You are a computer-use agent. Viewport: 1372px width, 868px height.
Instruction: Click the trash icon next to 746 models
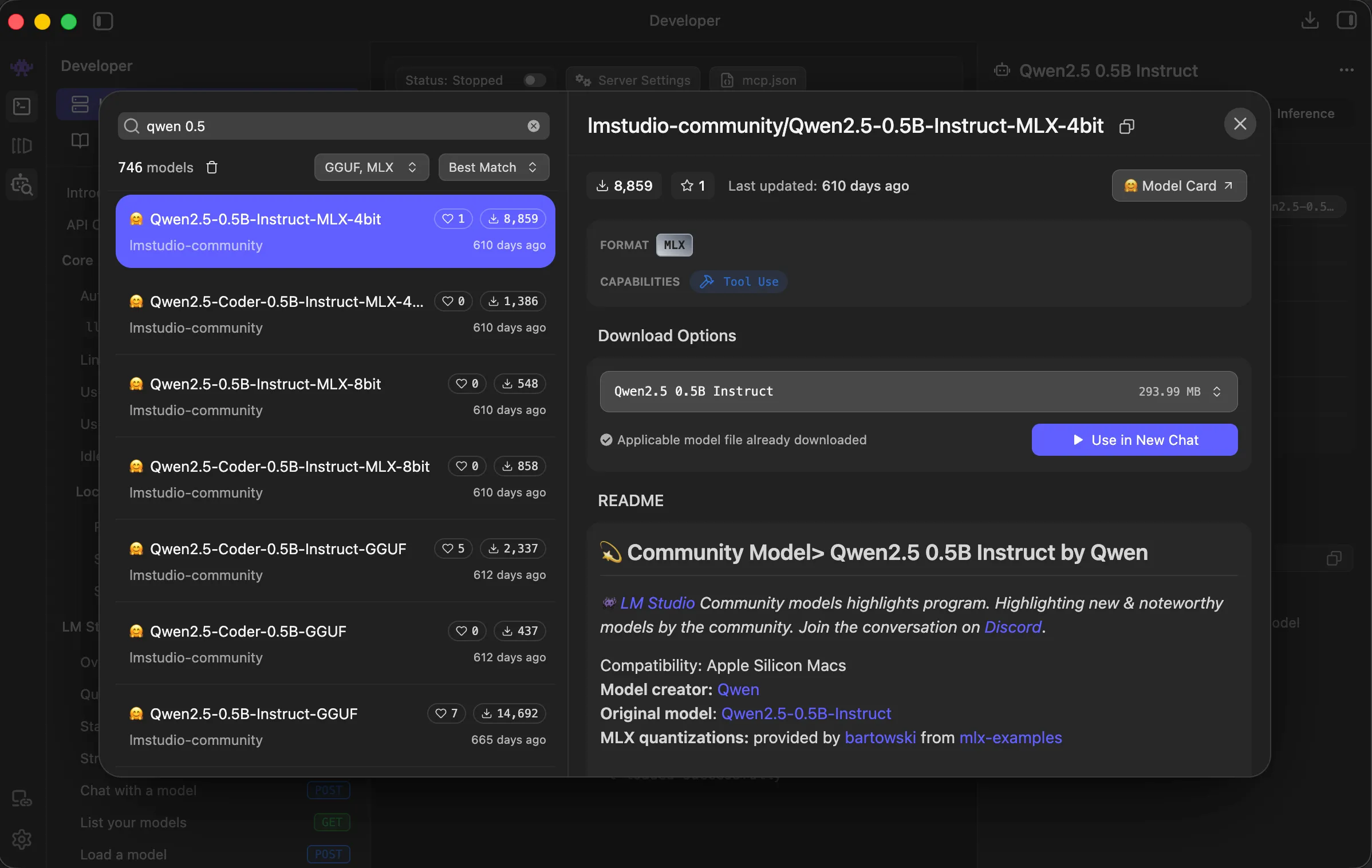(212, 167)
